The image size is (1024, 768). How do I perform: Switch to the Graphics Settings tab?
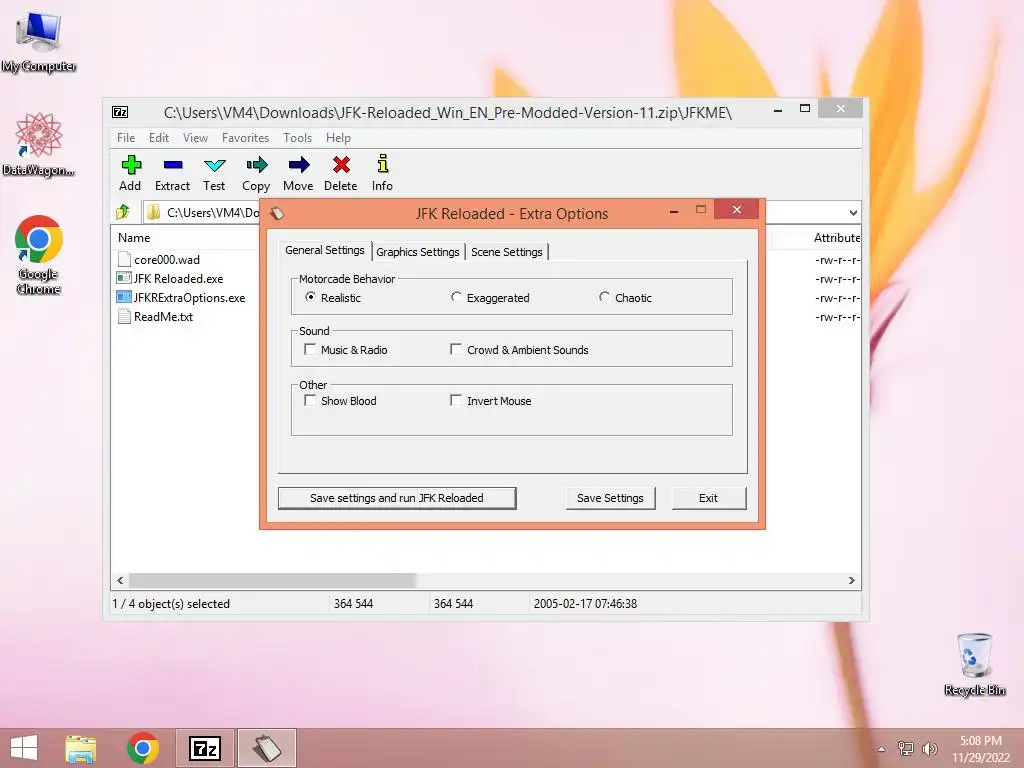(418, 252)
